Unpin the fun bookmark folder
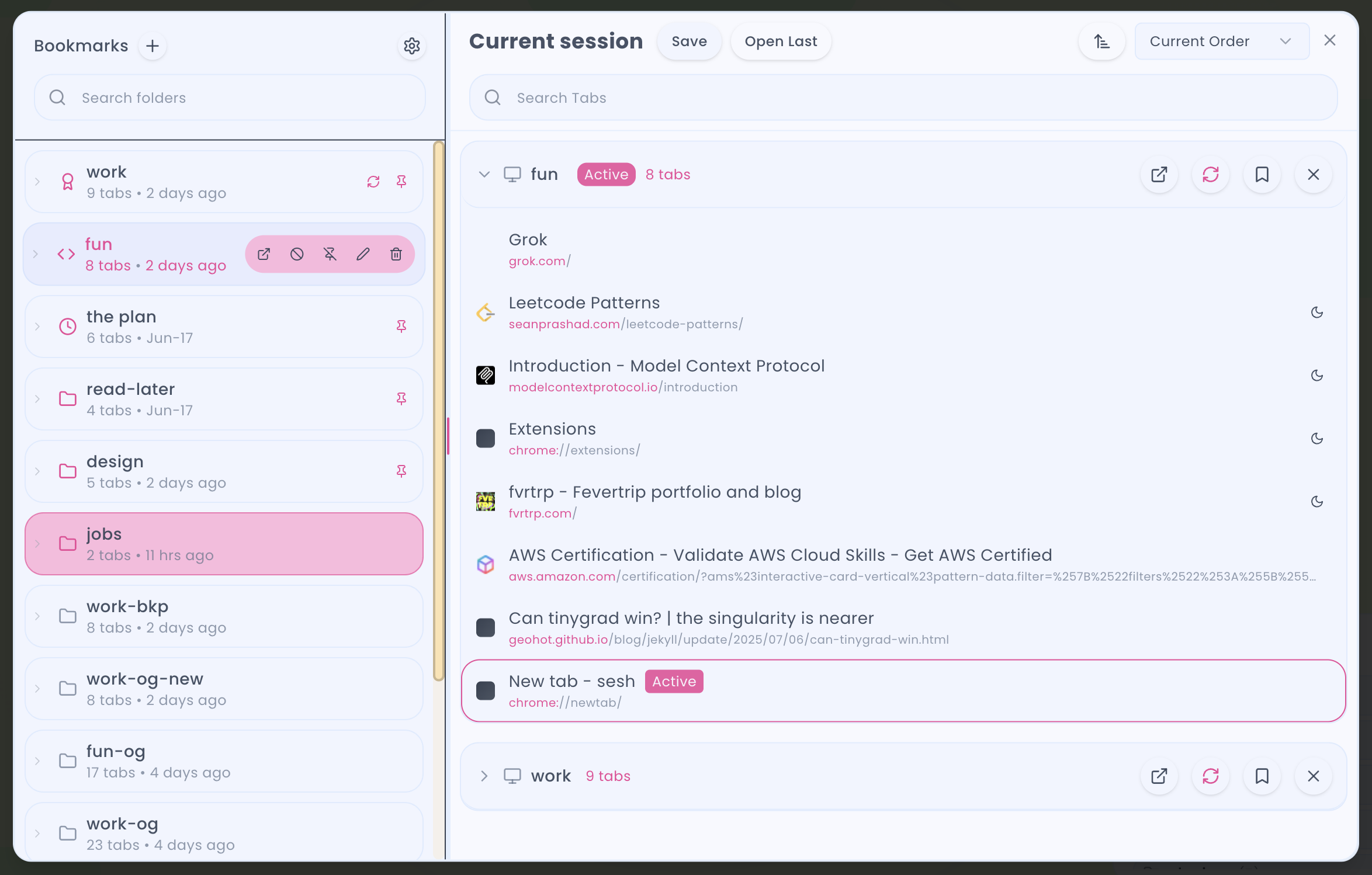This screenshot has width=1372, height=875. [x=330, y=254]
